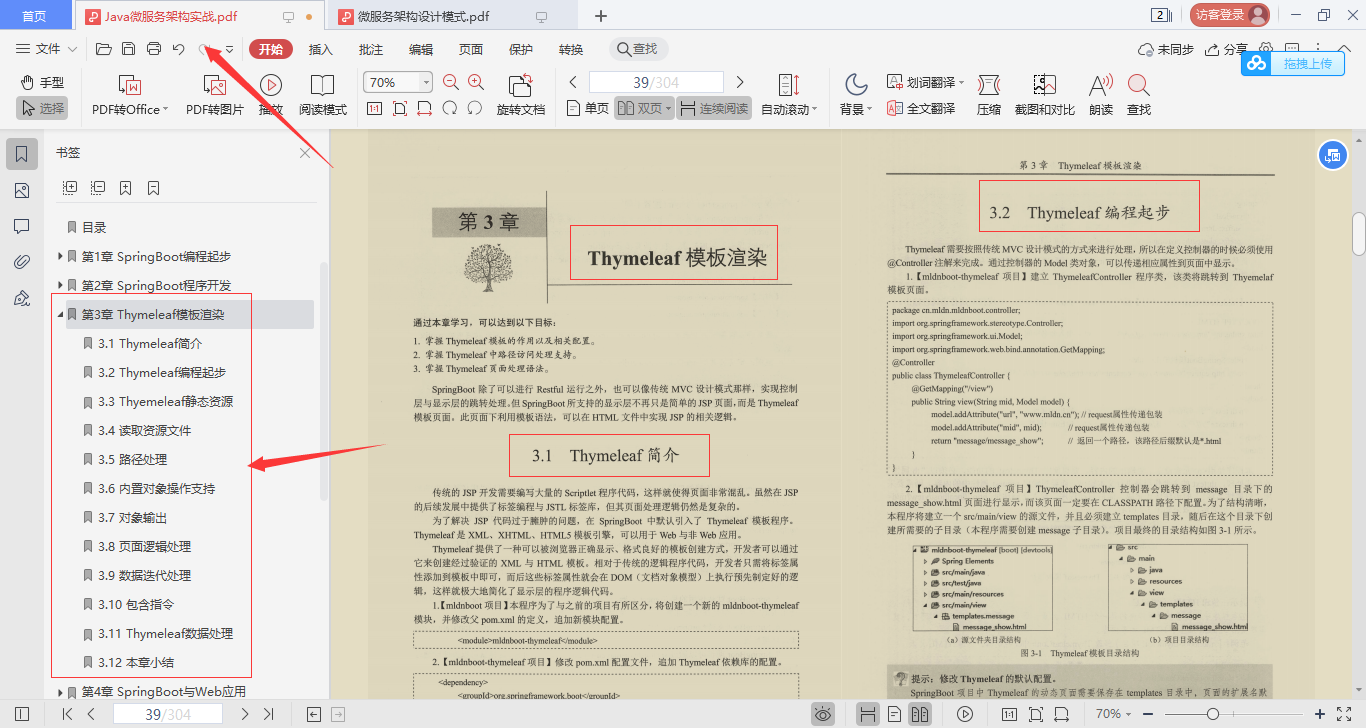The width and height of the screenshot is (1366, 728).
Task: Zoom in with the plus magnifier
Action: click(x=476, y=83)
